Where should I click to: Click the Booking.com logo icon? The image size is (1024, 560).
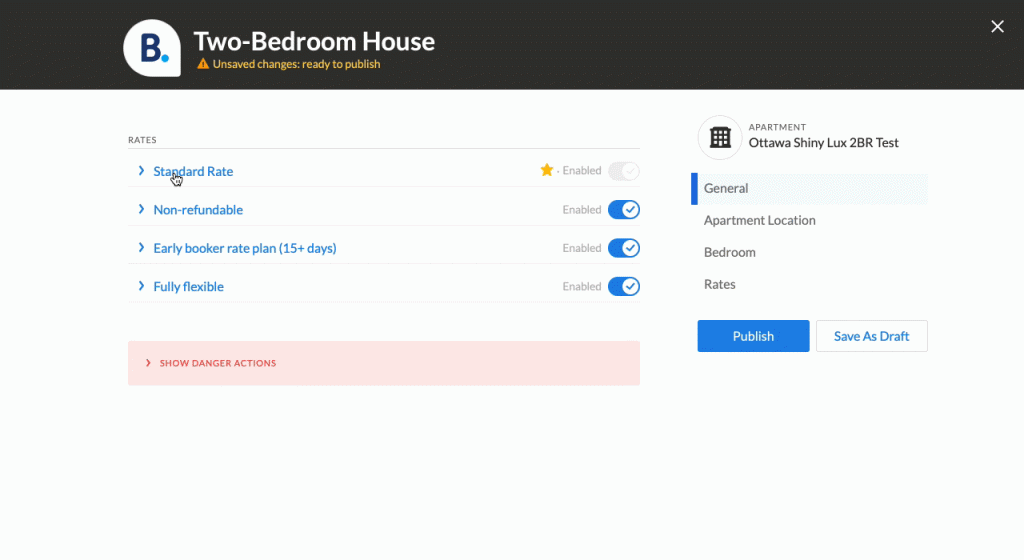tap(152, 48)
